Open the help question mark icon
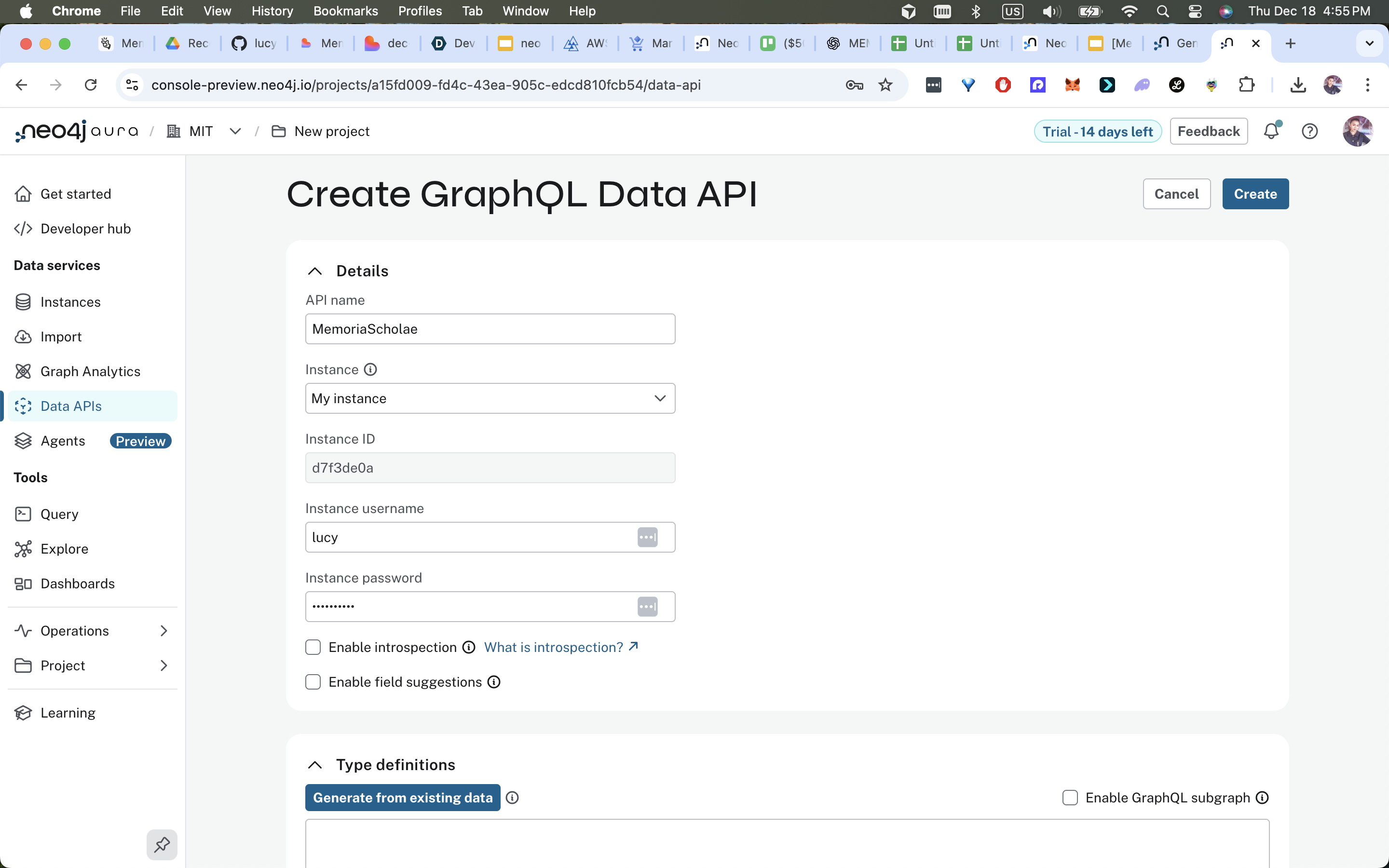 click(x=1309, y=132)
